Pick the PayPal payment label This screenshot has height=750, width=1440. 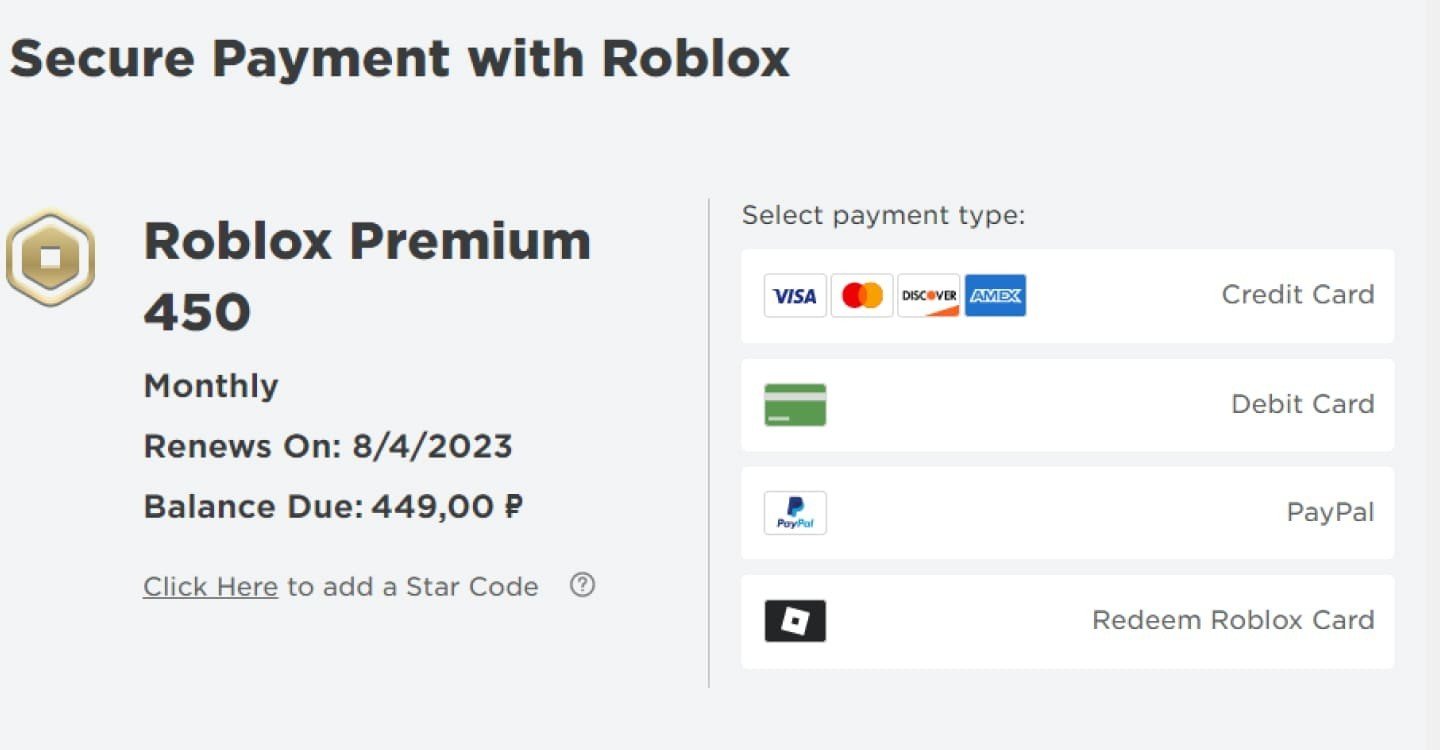(1330, 512)
